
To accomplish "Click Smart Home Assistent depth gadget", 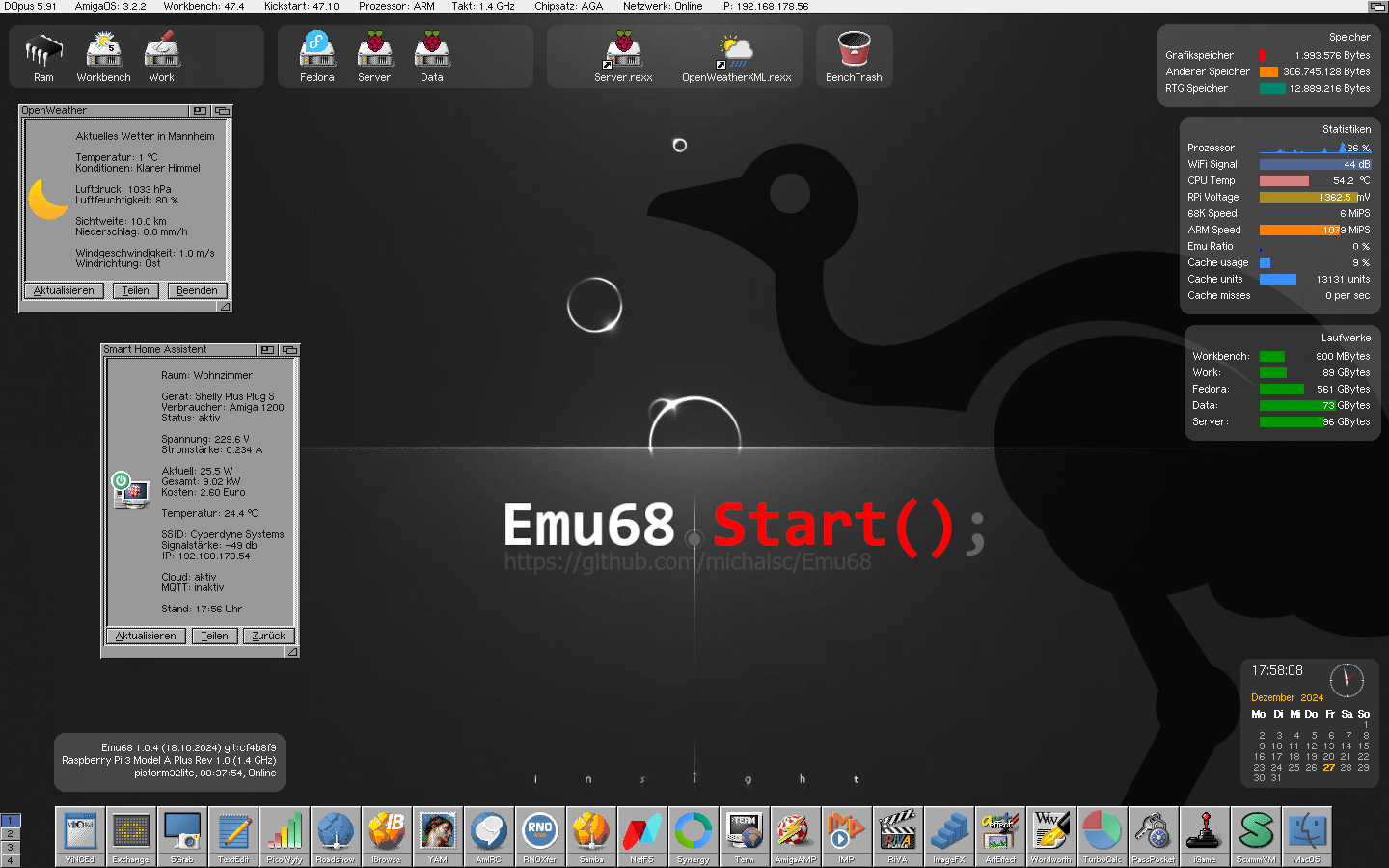I will pyautogui.click(x=289, y=350).
